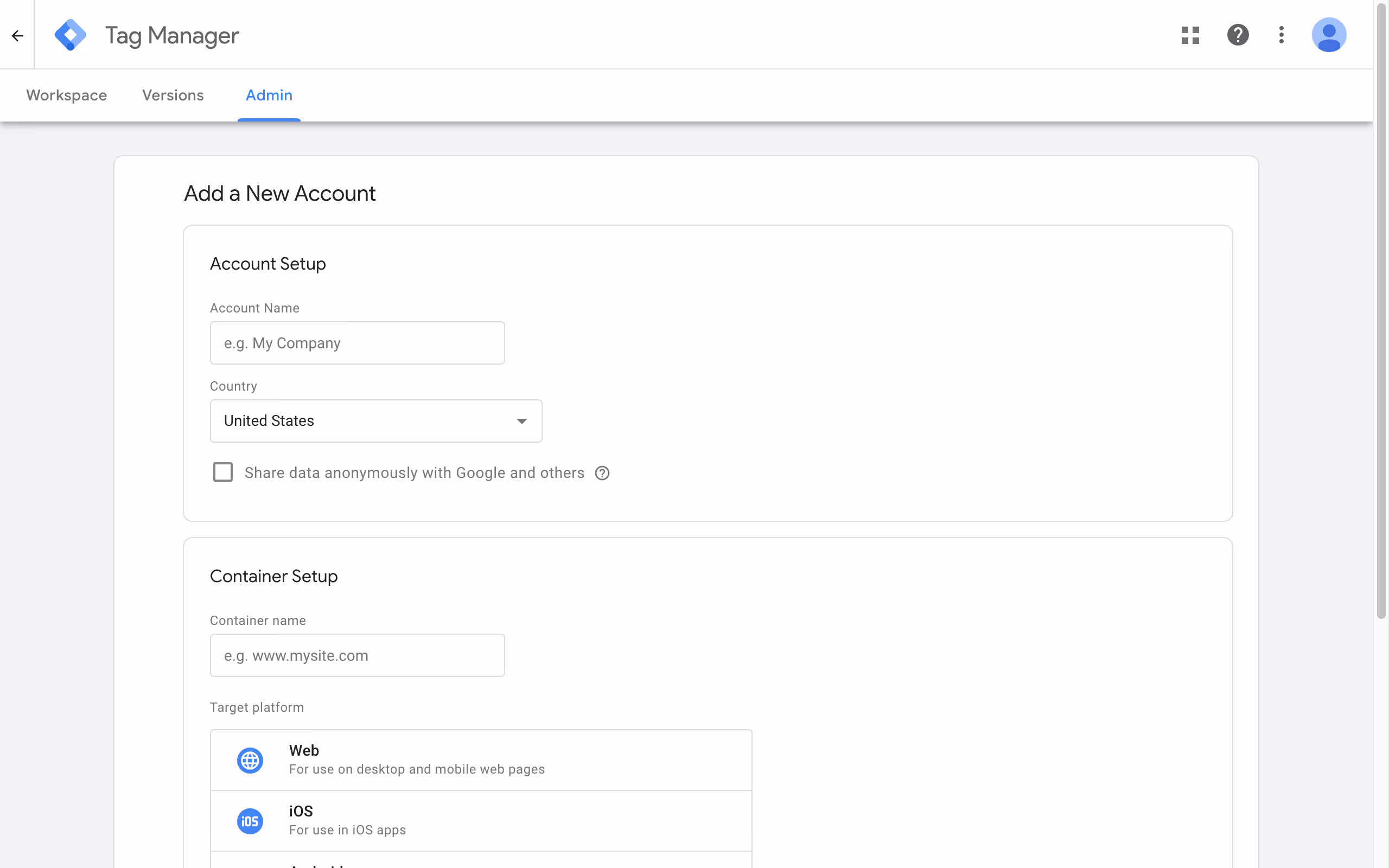1389x868 pixels.
Task: Click the Tag Manager diamond logo
Action: coord(70,35)
